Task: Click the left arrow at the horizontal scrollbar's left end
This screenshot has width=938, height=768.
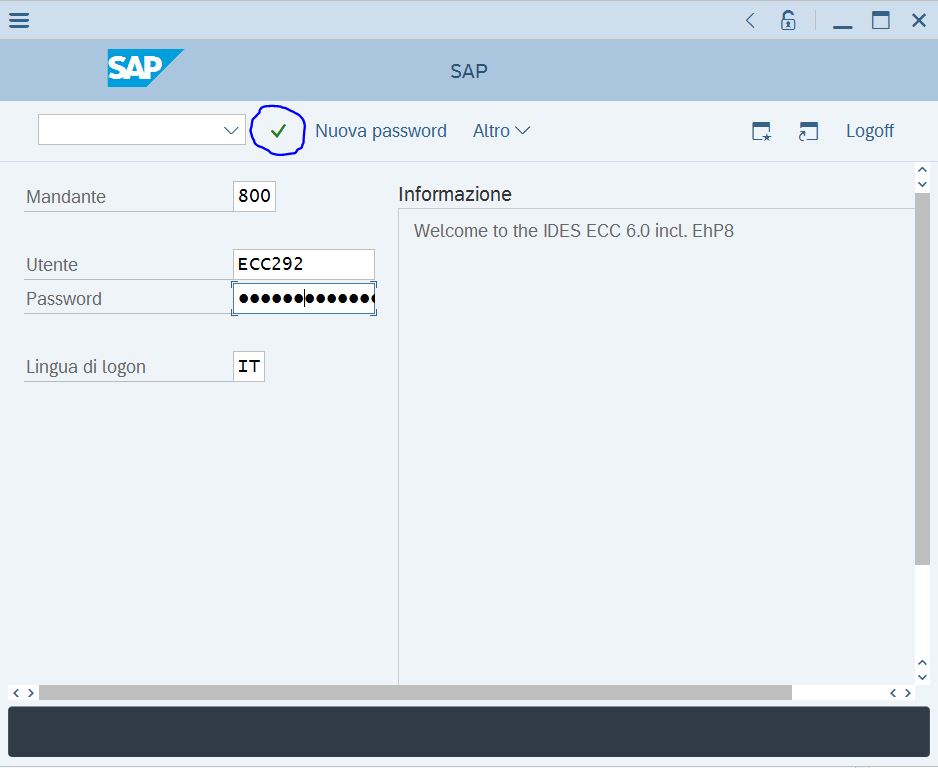Action: coord(16,693)
